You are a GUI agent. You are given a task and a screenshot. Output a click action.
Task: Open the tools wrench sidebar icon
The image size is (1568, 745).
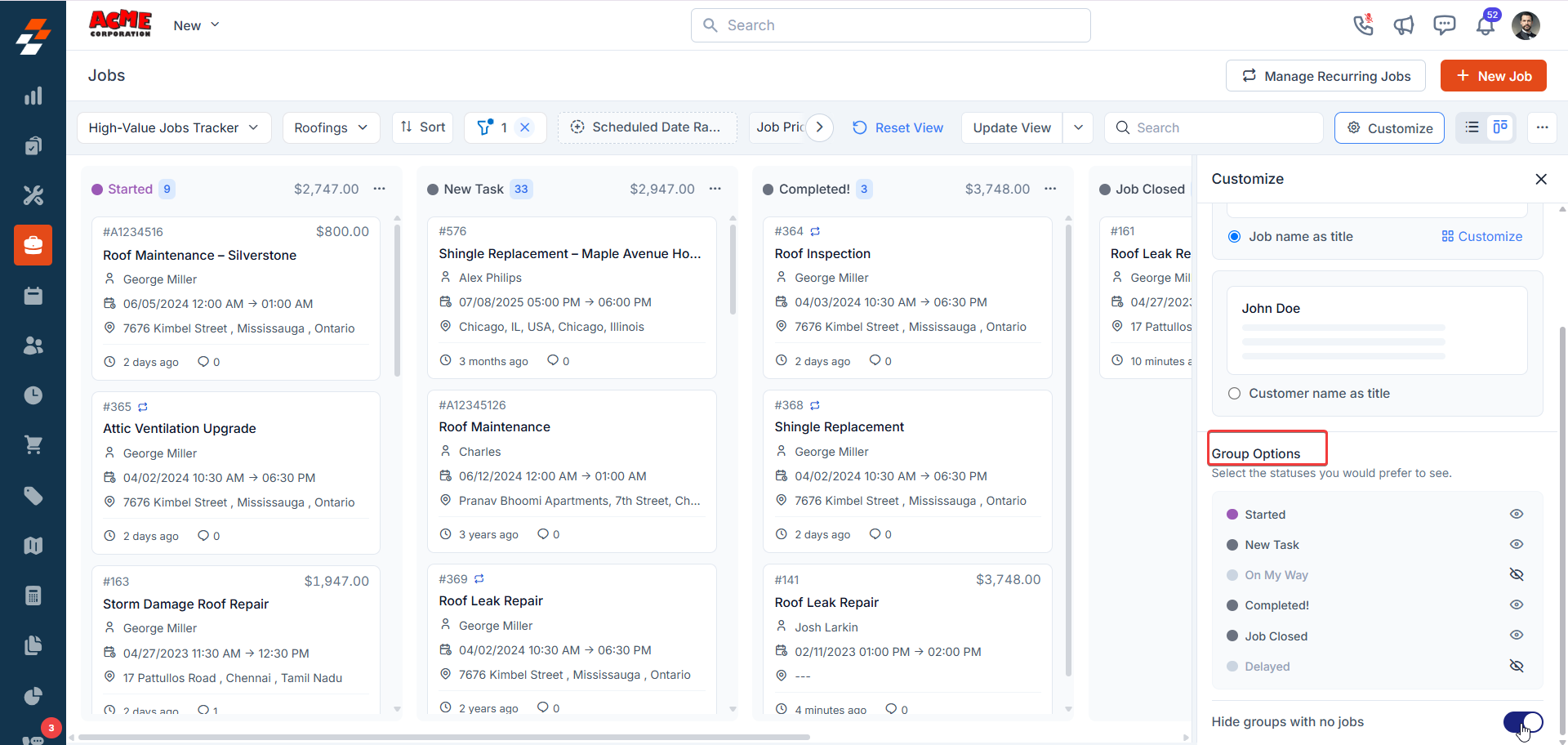click(33, 195)
